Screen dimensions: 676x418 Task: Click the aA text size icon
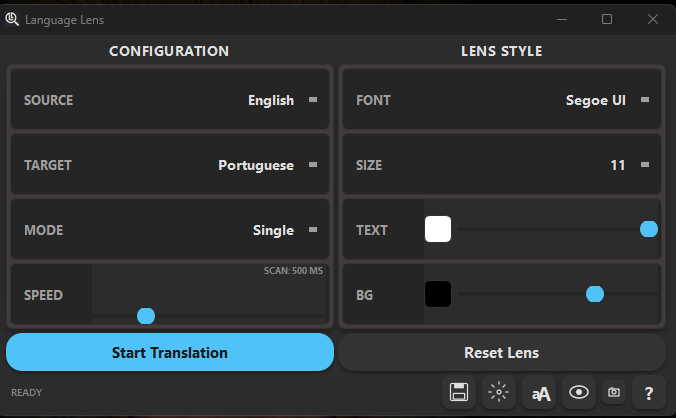(x=539, y=392)
